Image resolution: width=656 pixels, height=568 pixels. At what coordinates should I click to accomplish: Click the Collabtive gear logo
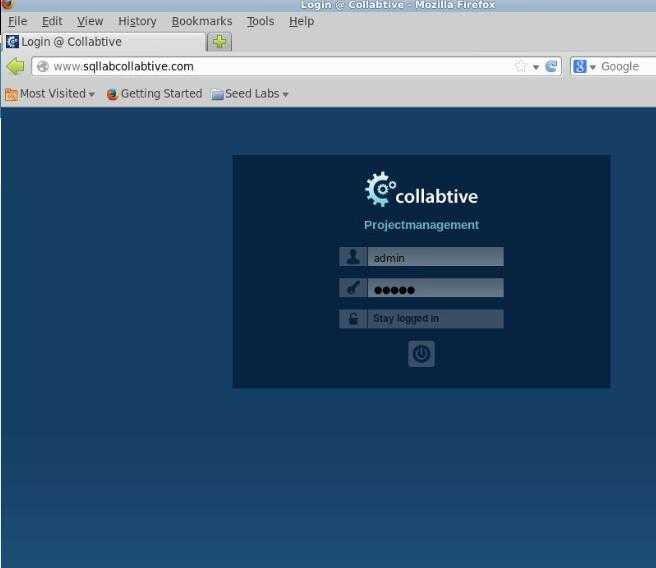379,189
